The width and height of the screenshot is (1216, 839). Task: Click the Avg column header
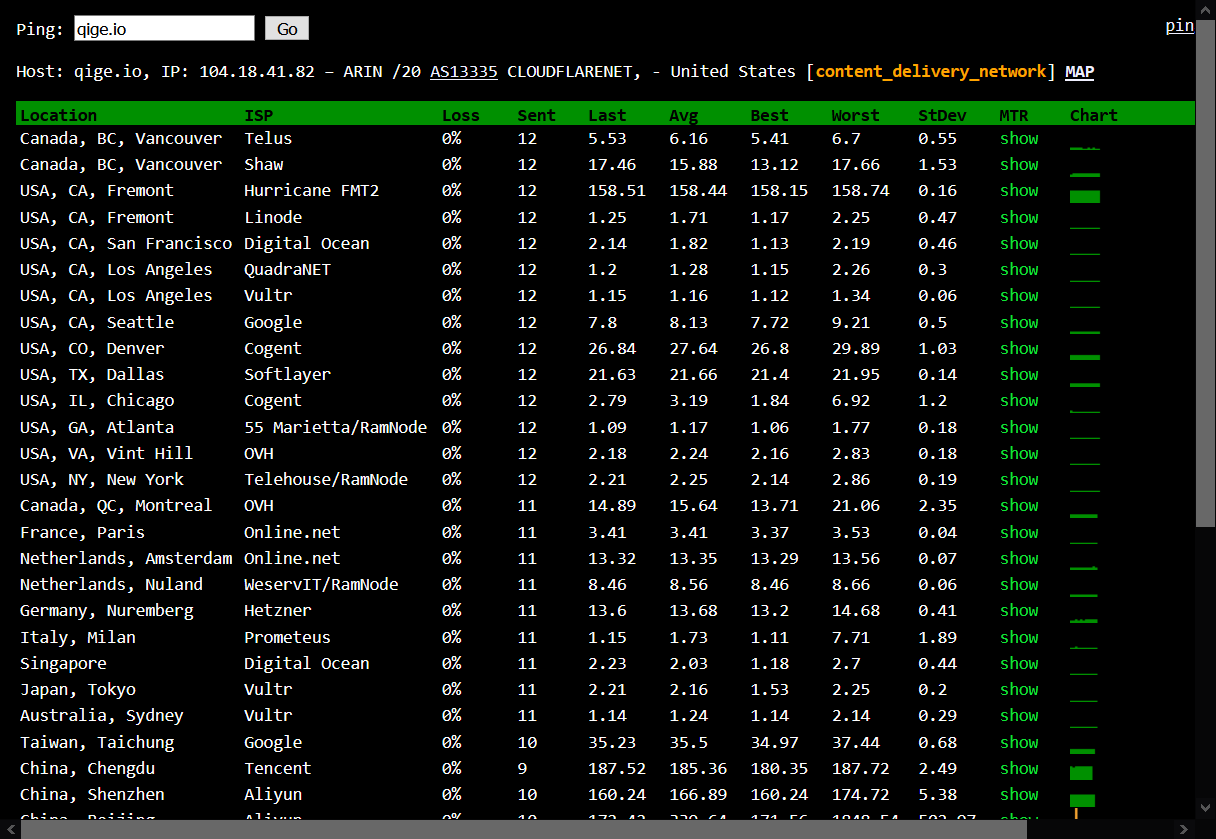click(x=684, y=115)
